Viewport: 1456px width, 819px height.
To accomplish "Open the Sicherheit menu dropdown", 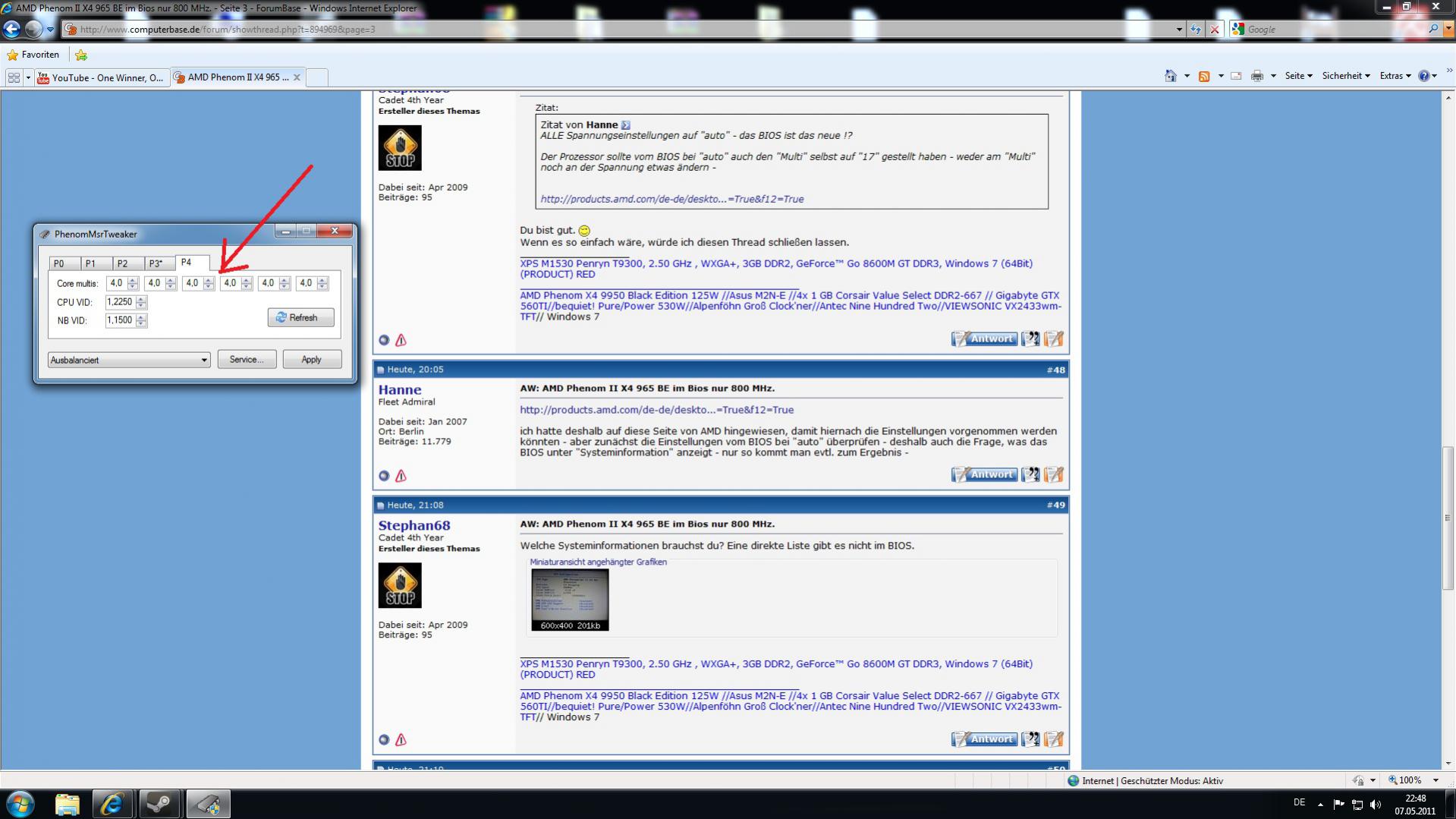I will pos(1345,76).
